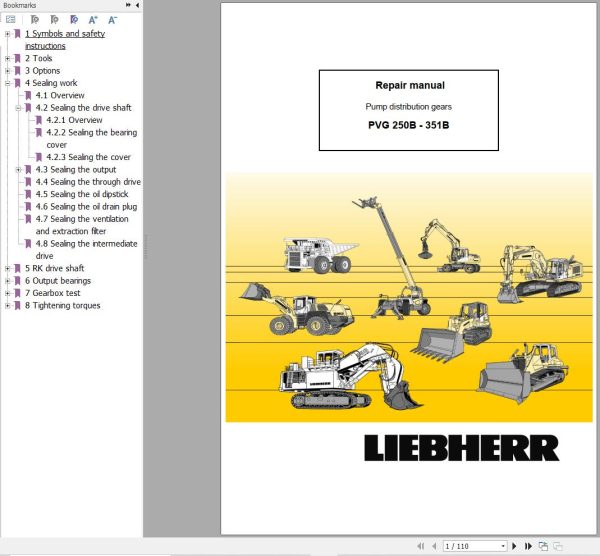Click bookmark icon beside 7 Gearbox test
Screen dimensions: 600x556
17,293
